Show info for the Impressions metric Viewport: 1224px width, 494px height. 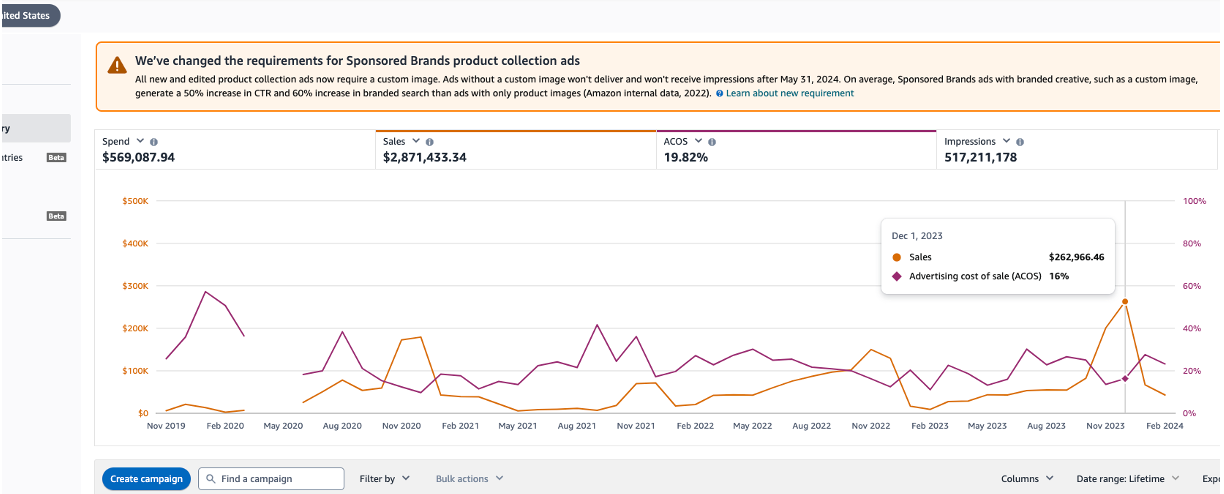coord(1020,142)
